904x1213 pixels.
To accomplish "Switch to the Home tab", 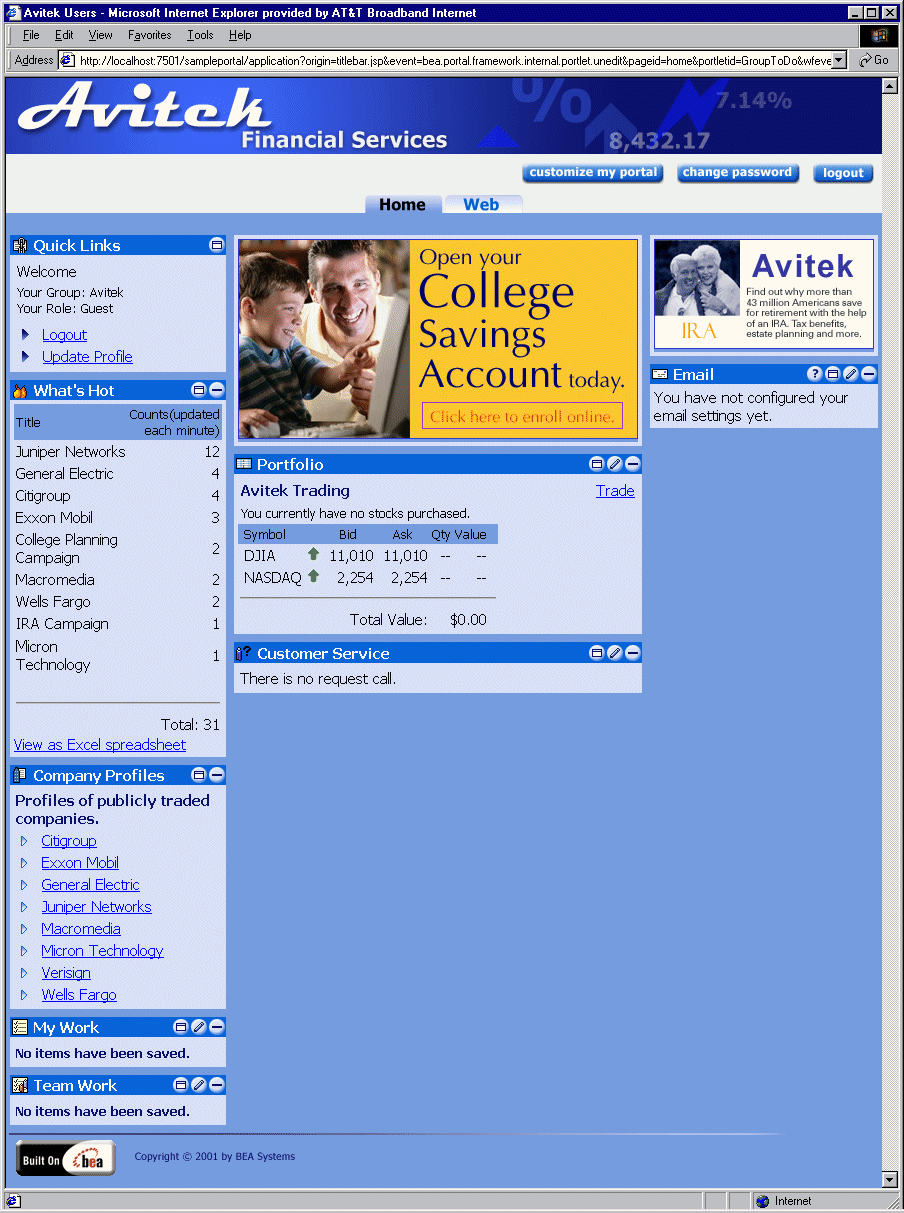I will pos(402,204).
